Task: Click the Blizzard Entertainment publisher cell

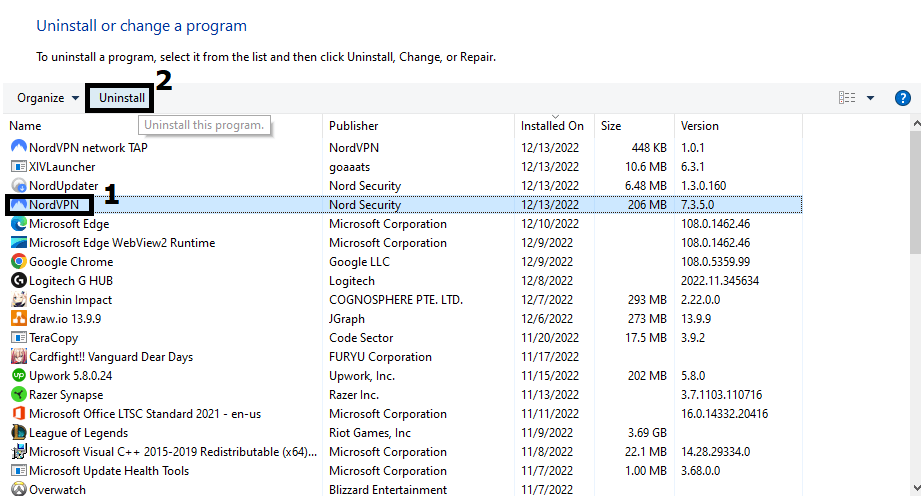Action: 388,490
